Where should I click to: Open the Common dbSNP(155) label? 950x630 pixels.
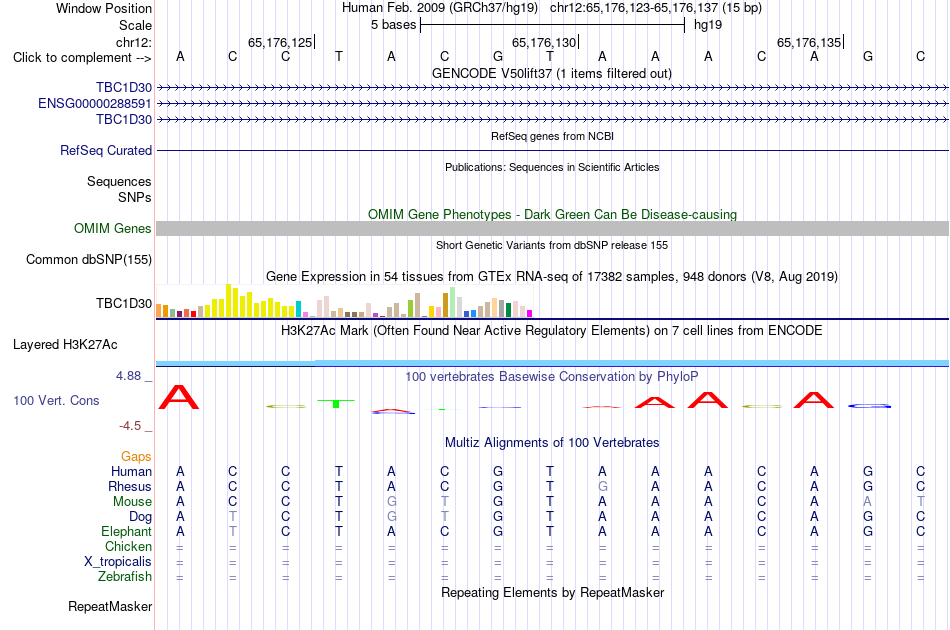coord(88,259)
